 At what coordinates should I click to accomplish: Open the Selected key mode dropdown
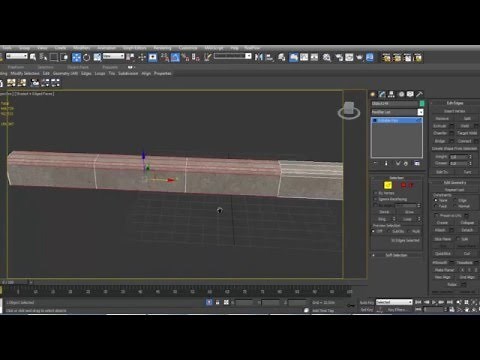click(394, 302)
